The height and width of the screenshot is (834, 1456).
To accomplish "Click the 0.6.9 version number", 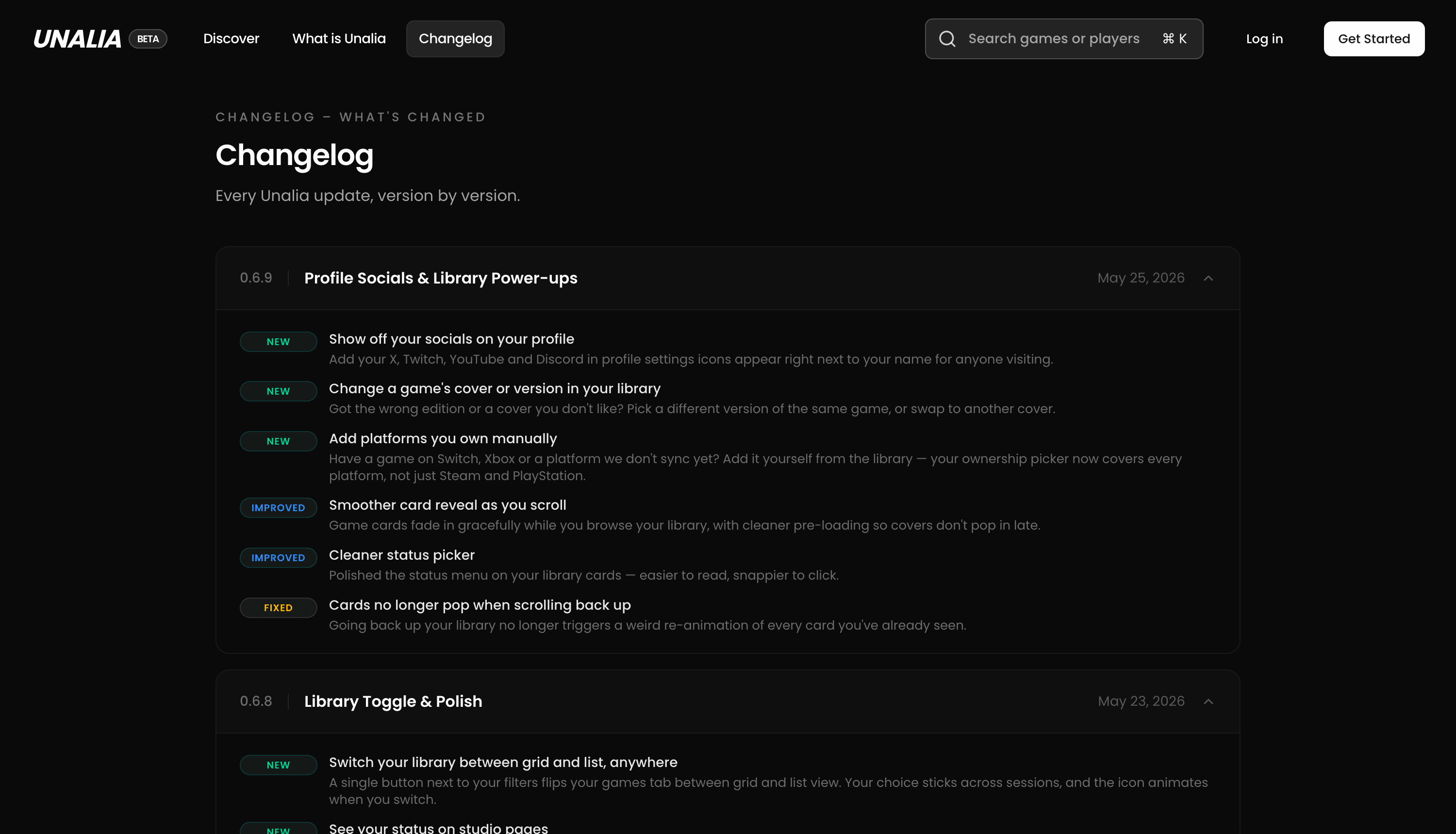I will 256,278.
